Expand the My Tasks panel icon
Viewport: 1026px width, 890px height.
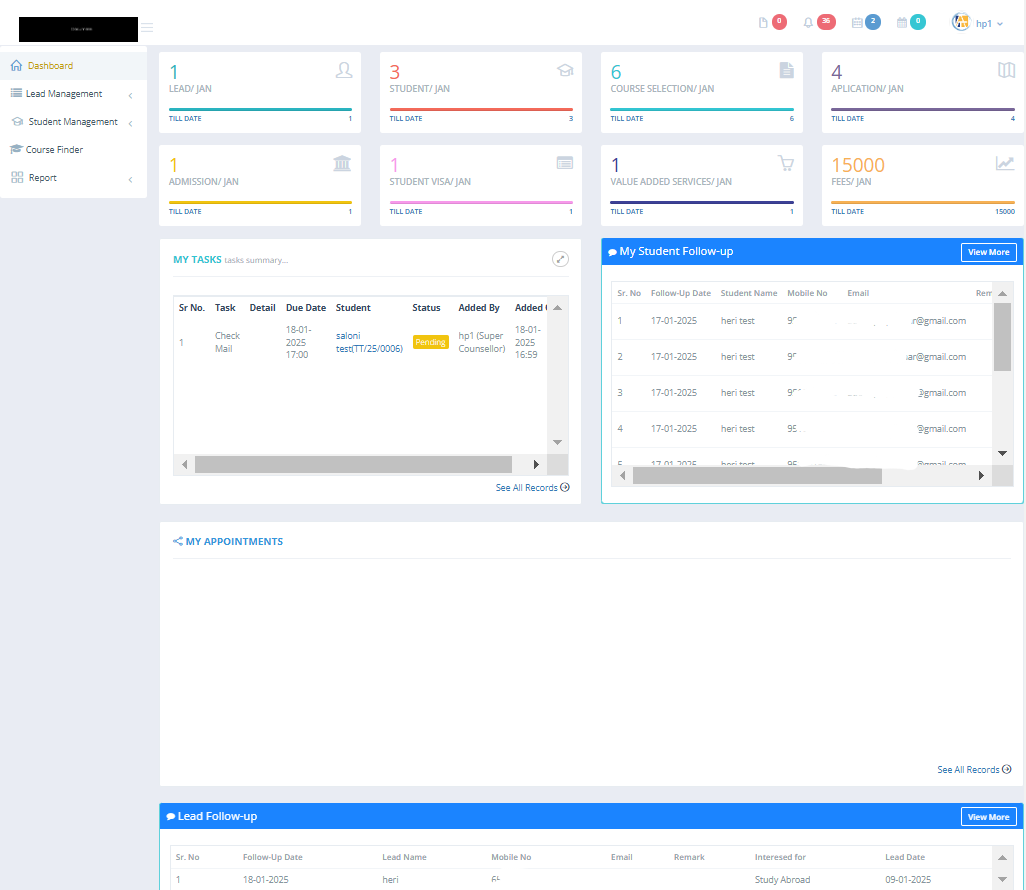pyautogui.click(x=561, y=259)
